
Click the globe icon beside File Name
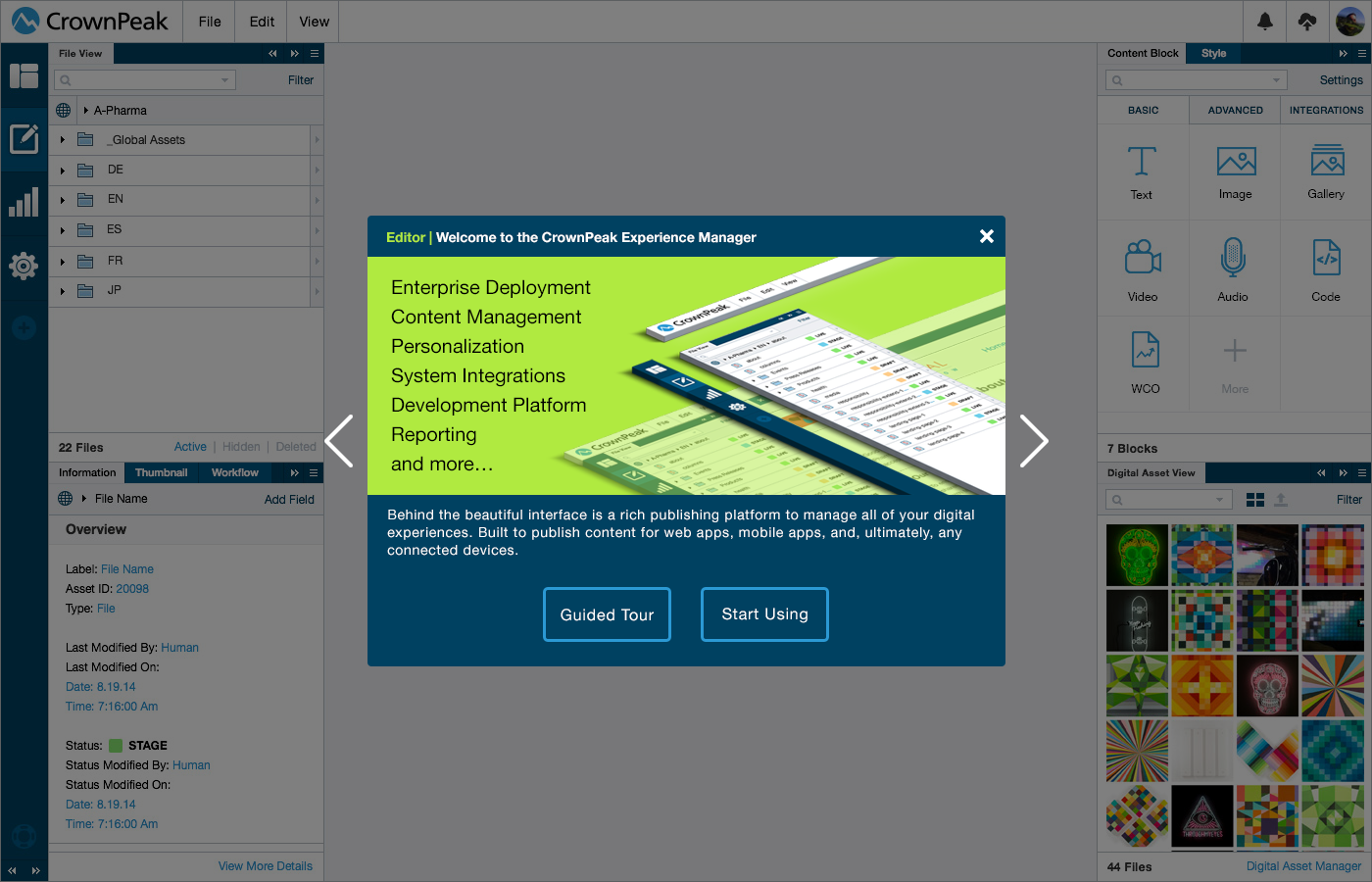click(x=66, y=499)
